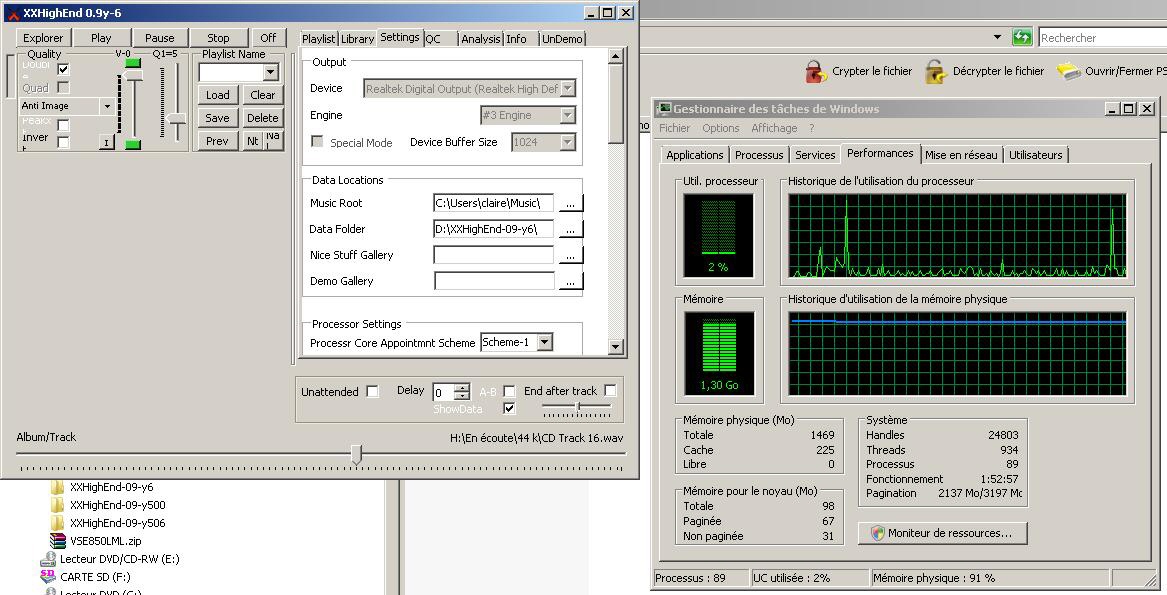Open the Device output dropdown
This screenshot has width=1167, height=595.
(x=568, y=89)
